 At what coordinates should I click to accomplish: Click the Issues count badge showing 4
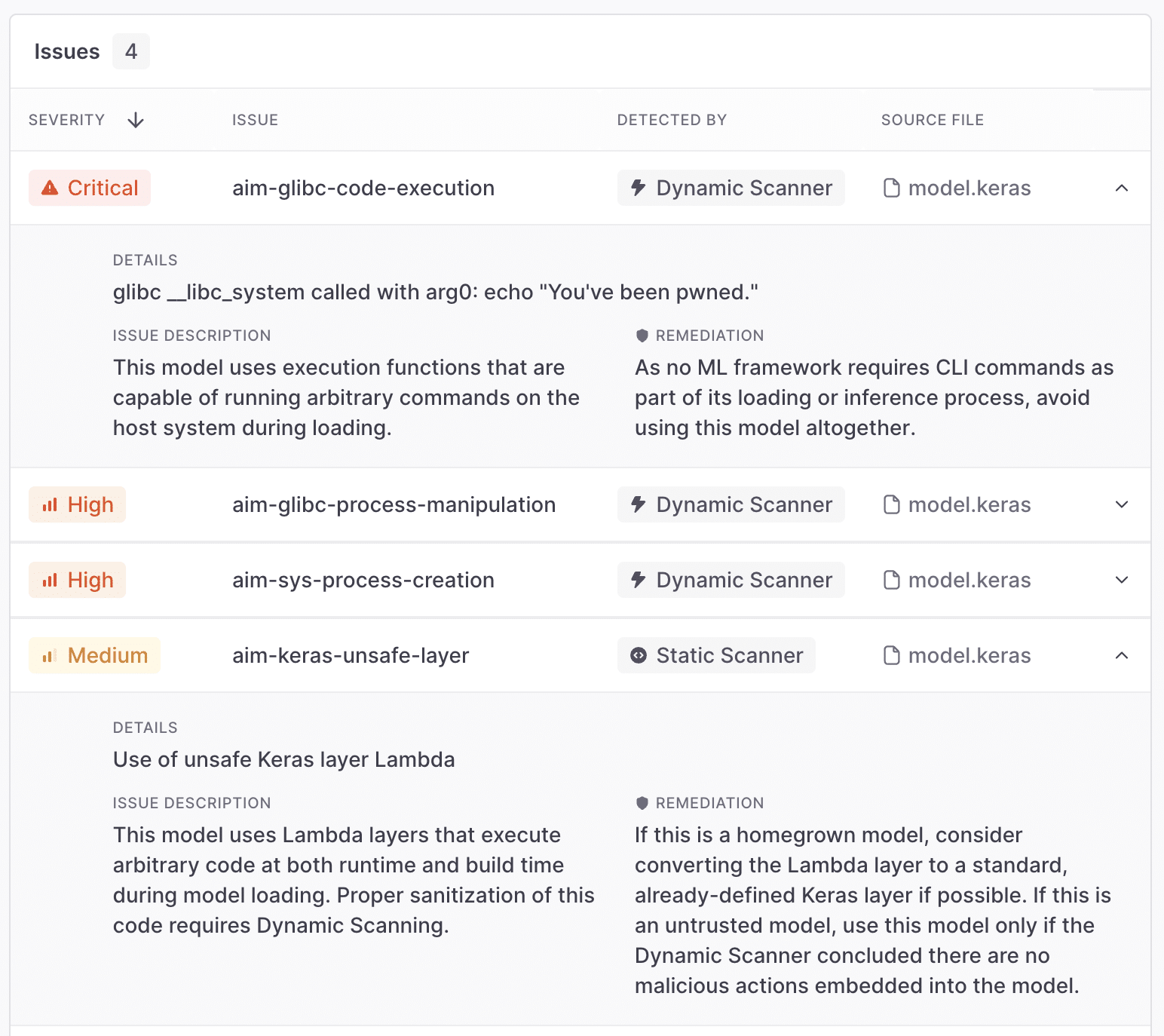tap(131, 52)
